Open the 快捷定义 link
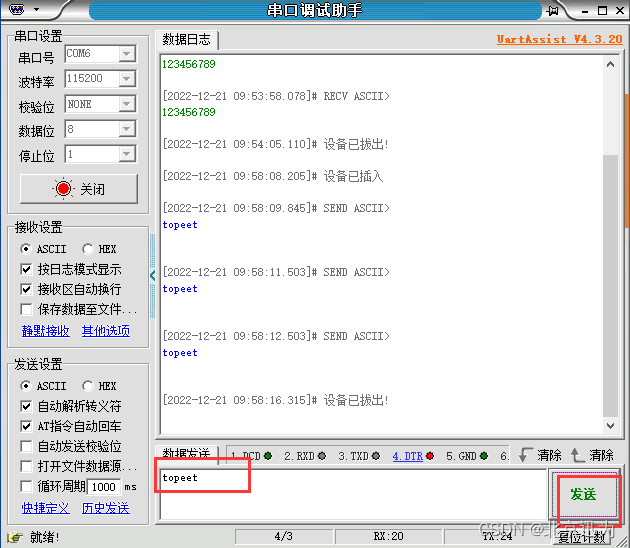The width and height of the screenshot is (630, 548). (x=45, y=508)
